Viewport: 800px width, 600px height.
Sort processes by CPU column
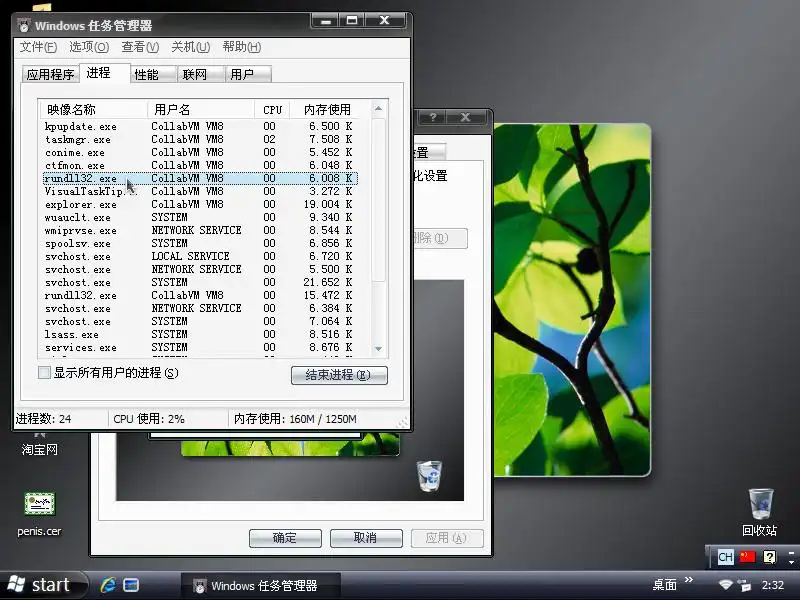tap(272, 109)
